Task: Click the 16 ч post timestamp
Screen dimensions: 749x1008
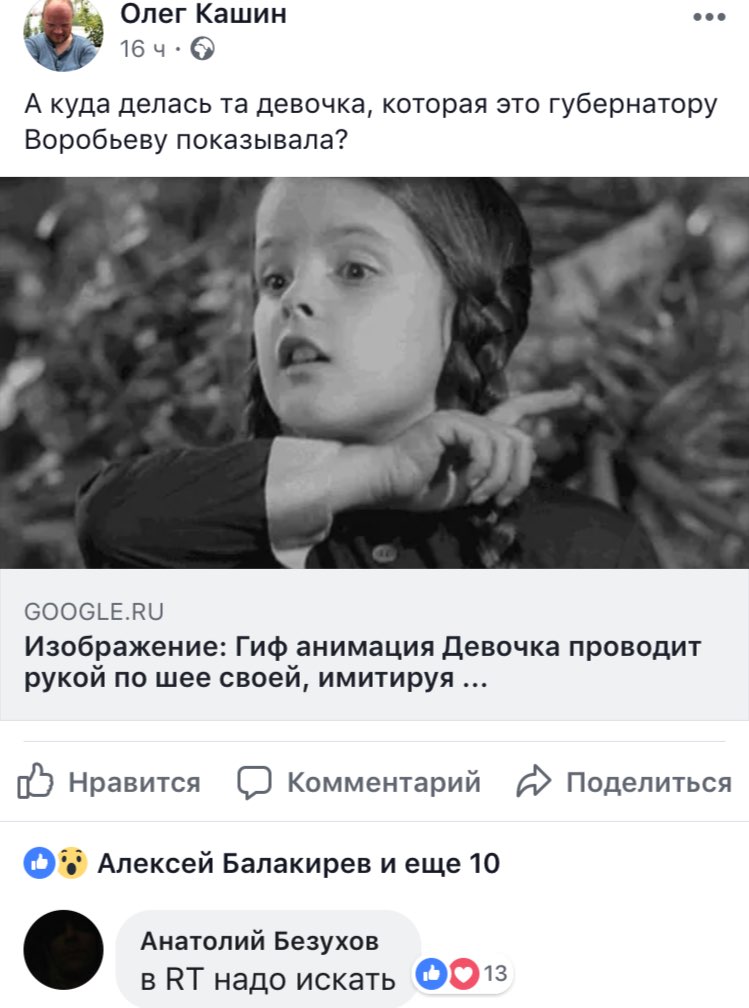Action: click(142, 49)
